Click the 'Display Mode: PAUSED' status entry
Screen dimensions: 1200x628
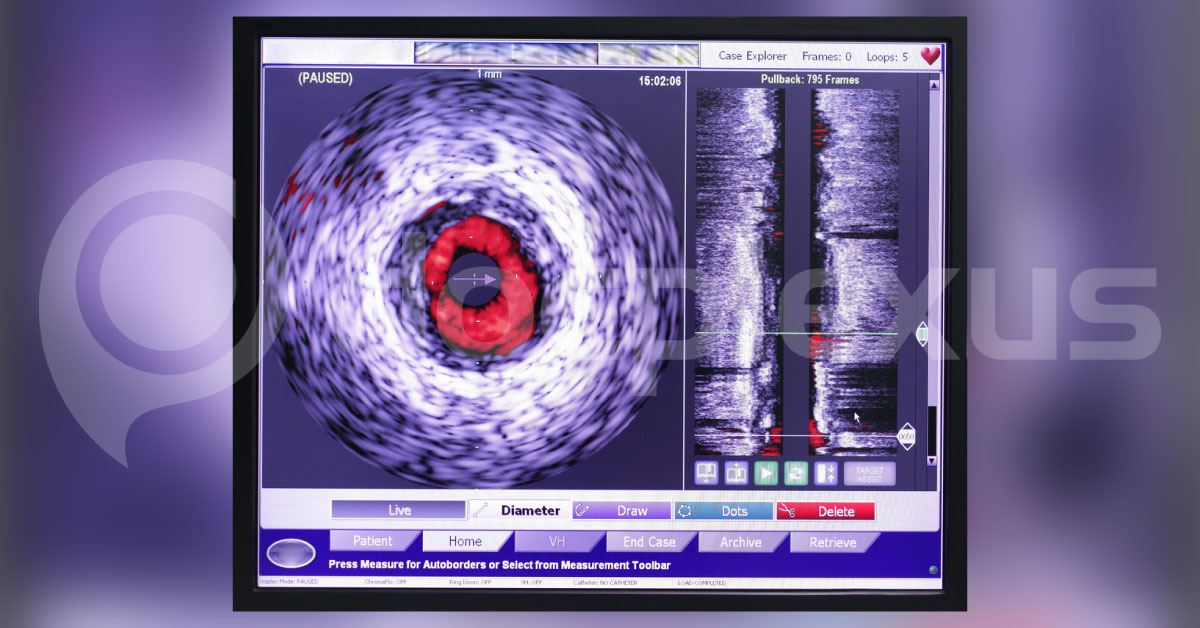(x=288, y=581)
